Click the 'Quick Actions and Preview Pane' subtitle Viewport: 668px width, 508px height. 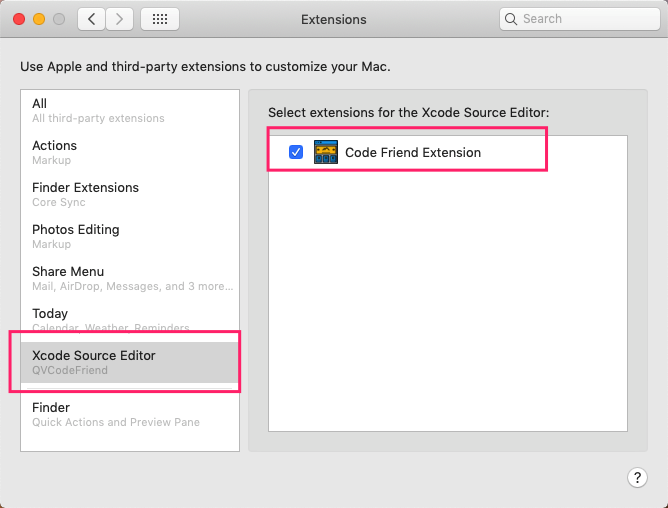click(x=116, y=422)
